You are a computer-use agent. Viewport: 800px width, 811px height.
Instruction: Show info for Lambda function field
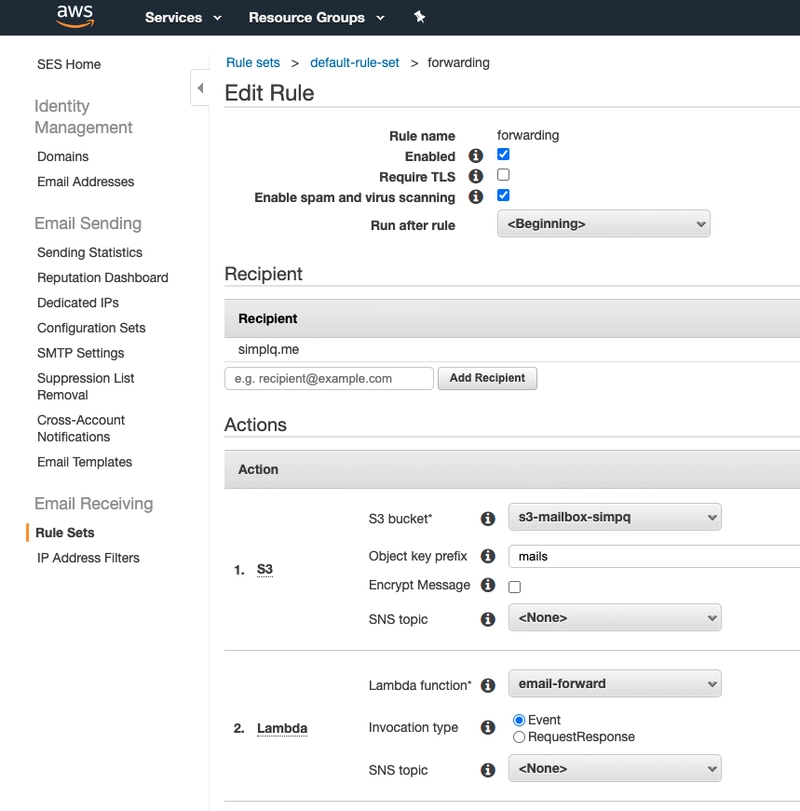488,685
